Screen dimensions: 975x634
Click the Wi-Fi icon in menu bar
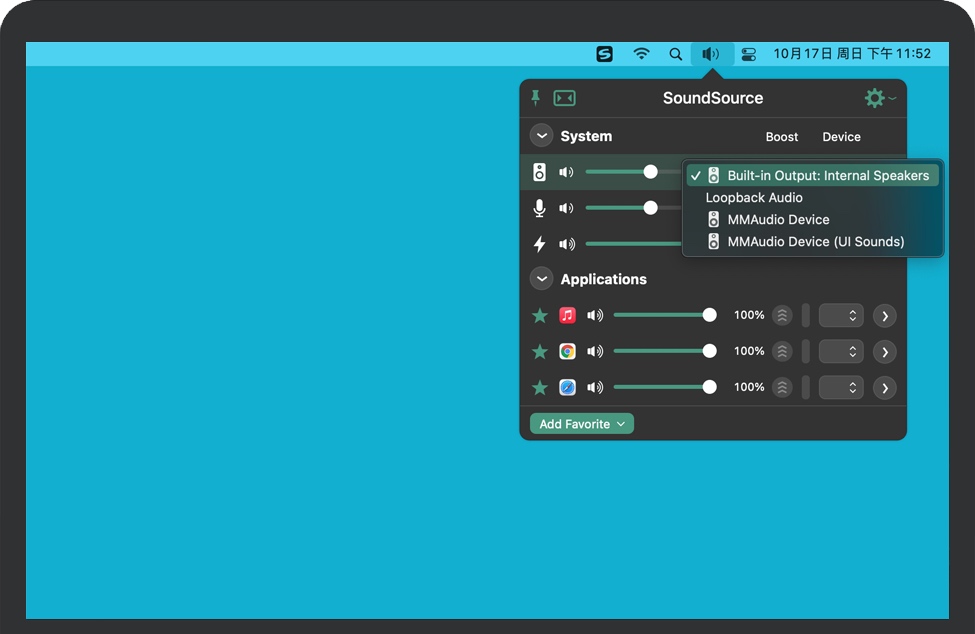coord(642,54)
